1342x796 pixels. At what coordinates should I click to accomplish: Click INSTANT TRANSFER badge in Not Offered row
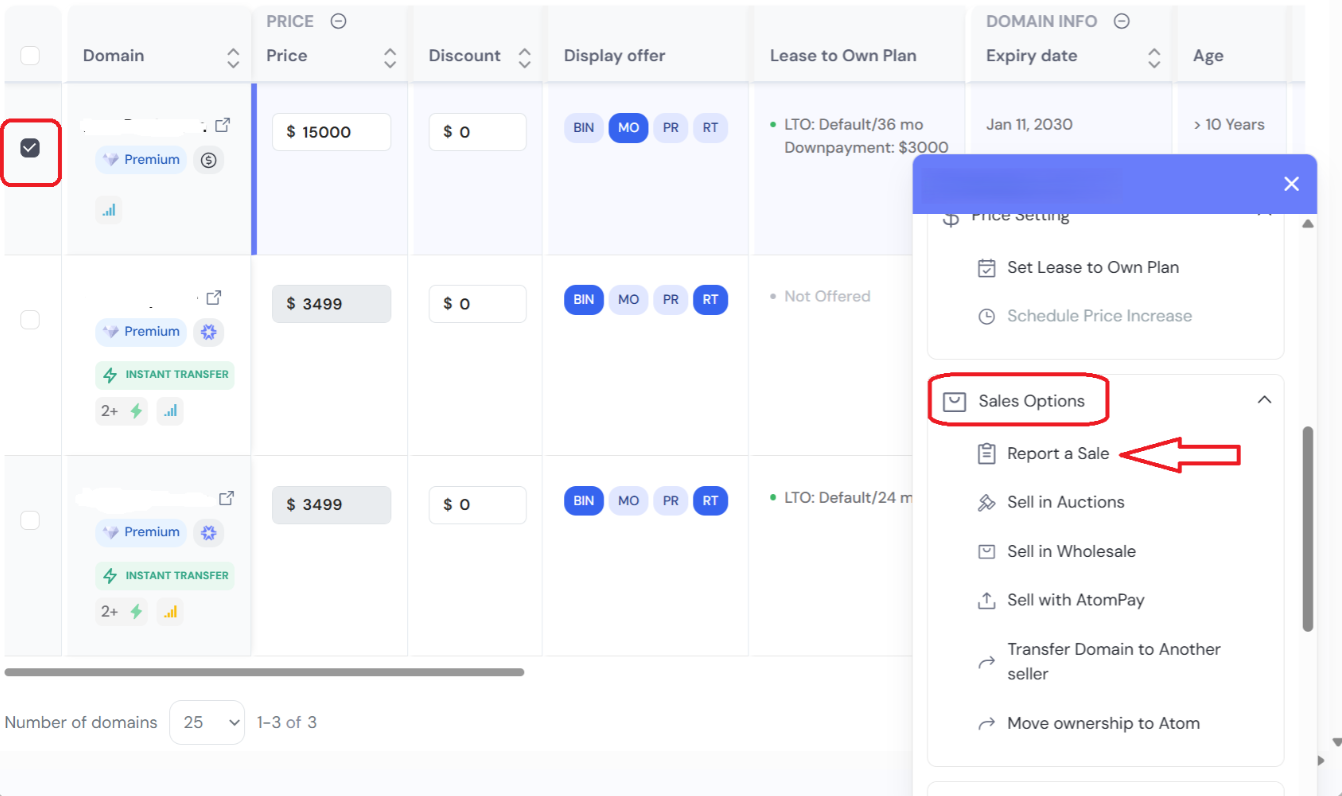[165, 375]
